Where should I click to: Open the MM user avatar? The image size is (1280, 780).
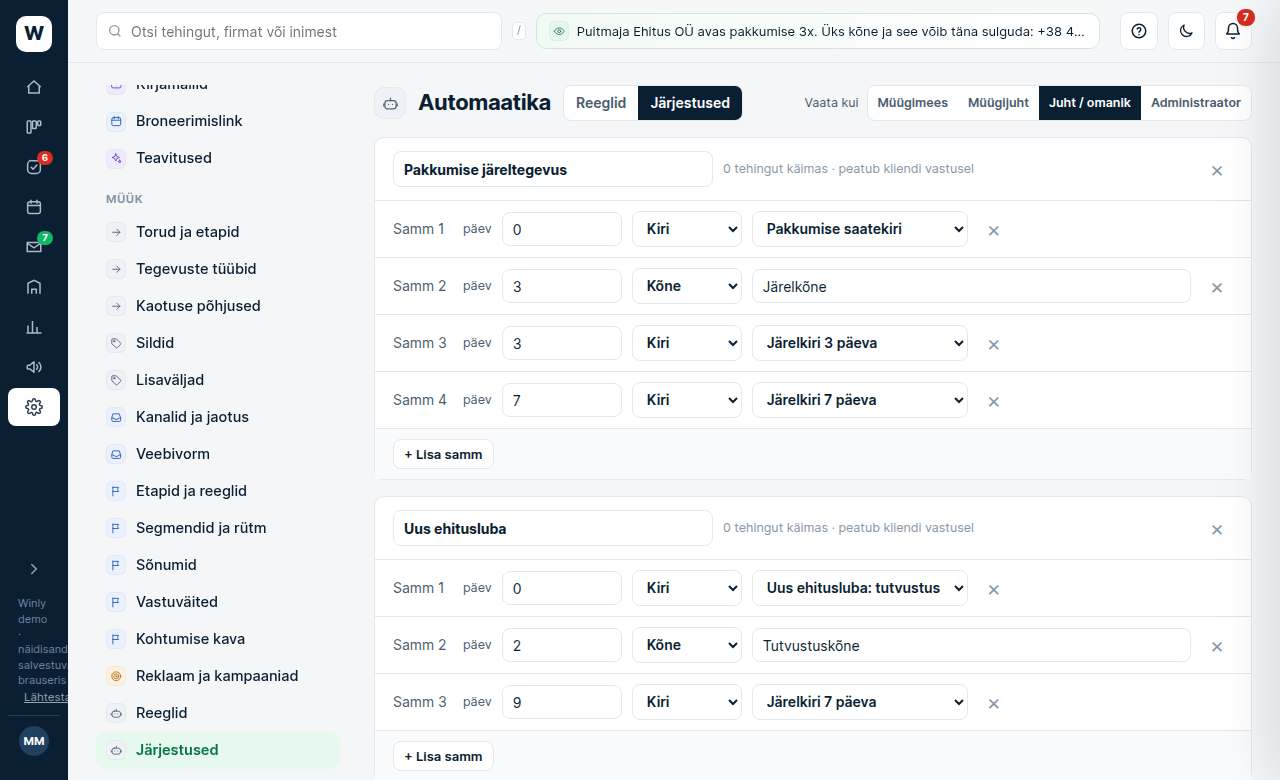(34, 741)
